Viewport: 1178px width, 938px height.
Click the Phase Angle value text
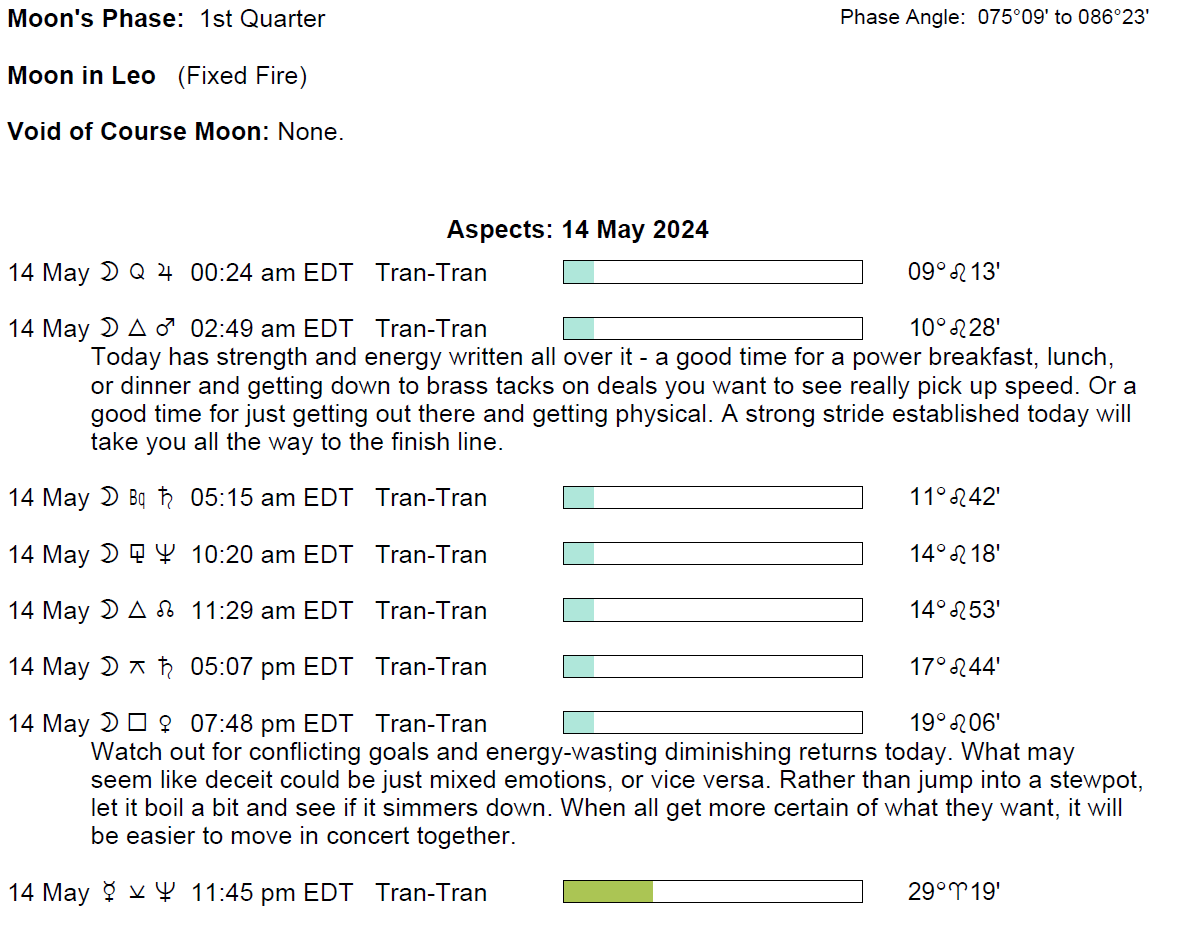(x=1064, y=17)
